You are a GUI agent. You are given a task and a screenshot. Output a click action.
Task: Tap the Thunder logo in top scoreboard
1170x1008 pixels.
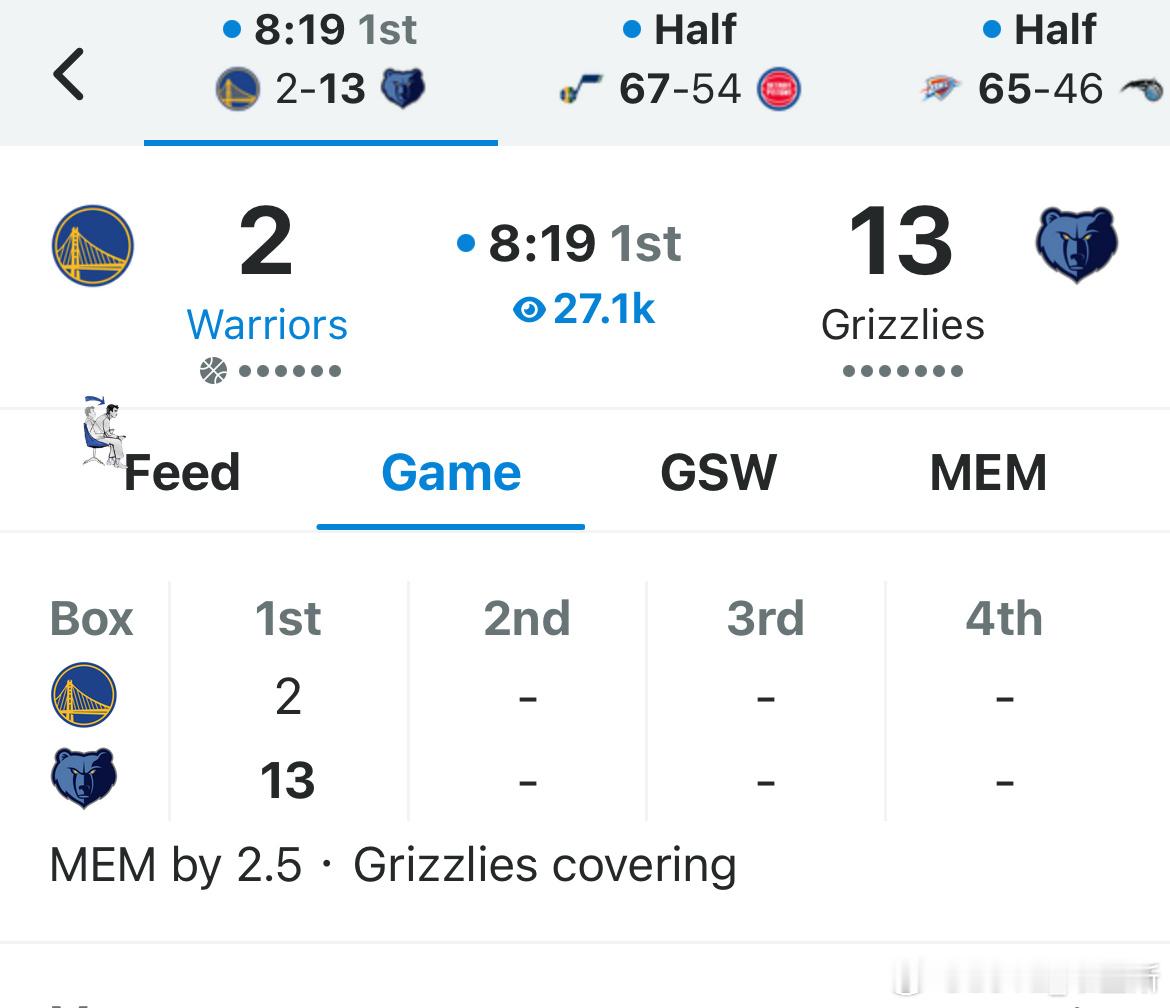pyautogui.click(x=939, y=89)
